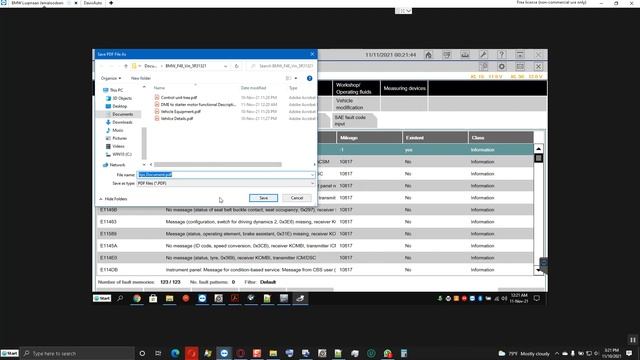Viewport: 640px width, 360px height.
Task: Select the DME to starter motor PDF file
Action: [198, 104]
